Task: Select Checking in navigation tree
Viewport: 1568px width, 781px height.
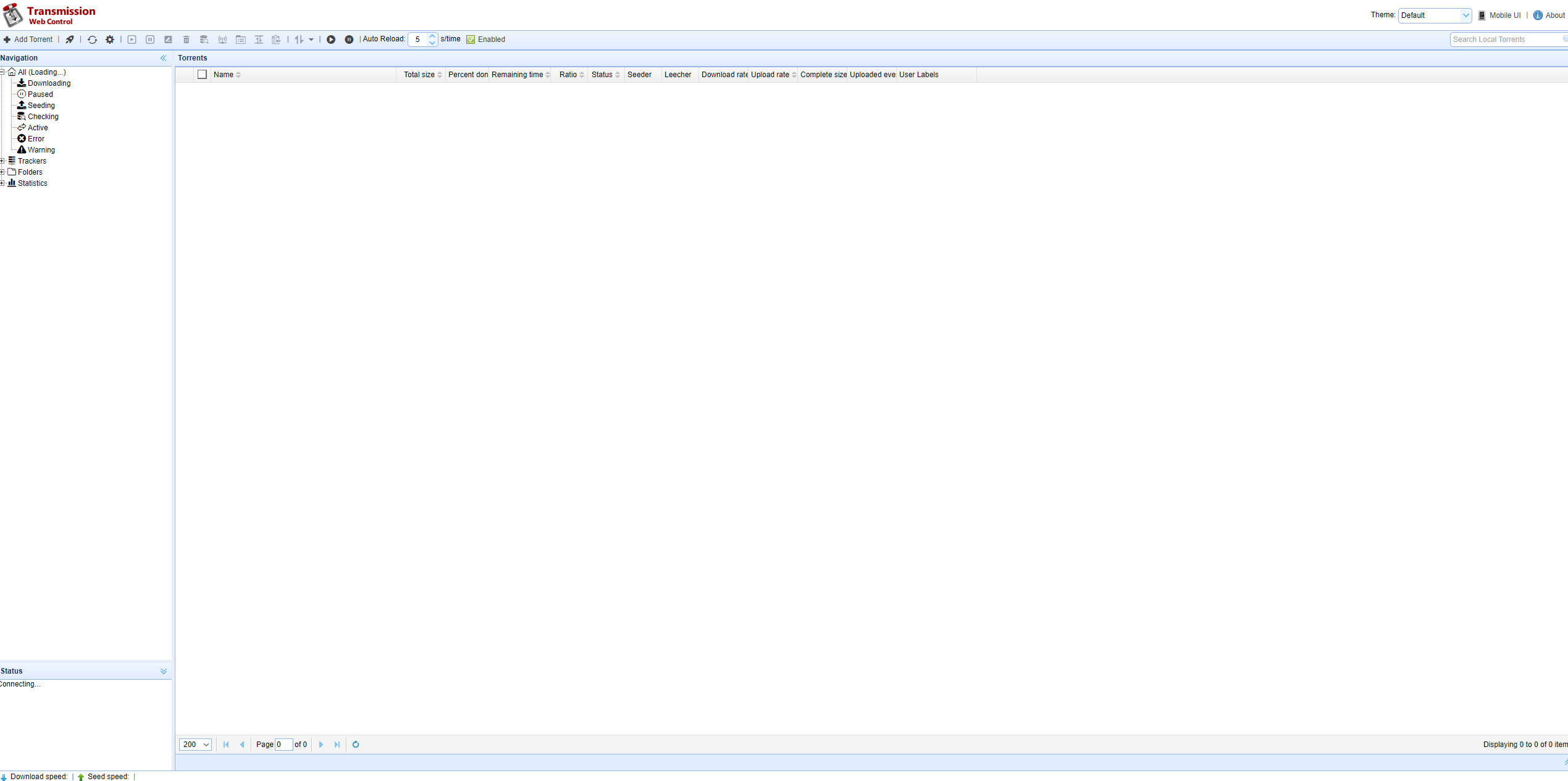Action: [43, 117]
